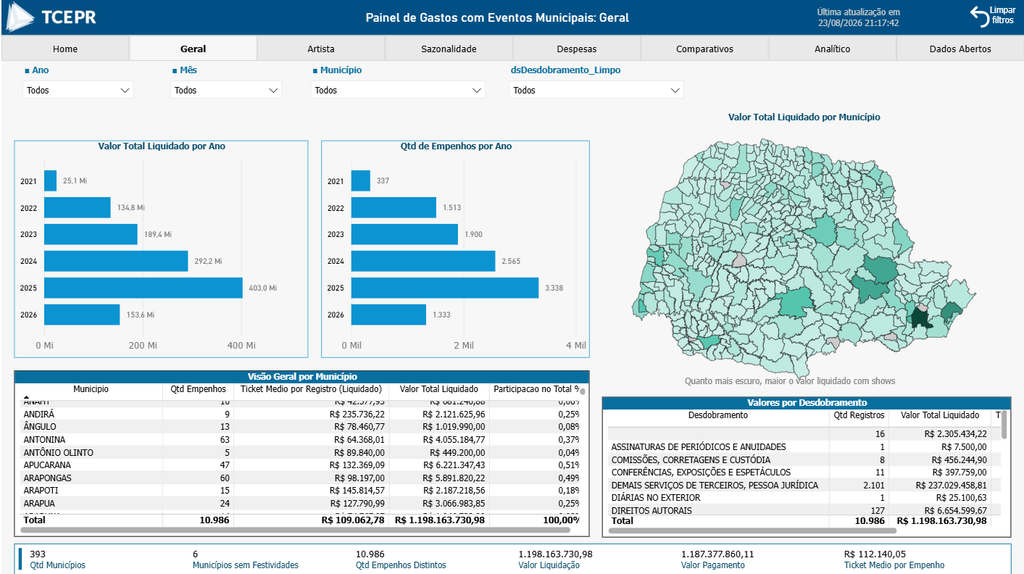This screenshot has height=574, width=1024.
Task: Click the vertical scrollbar of Desdobramento table
Action: coord(1004,425)
